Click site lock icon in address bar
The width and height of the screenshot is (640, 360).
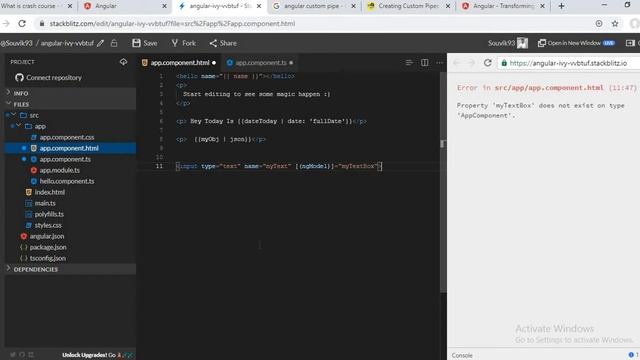pyautogui.click(x=42, y=24)
